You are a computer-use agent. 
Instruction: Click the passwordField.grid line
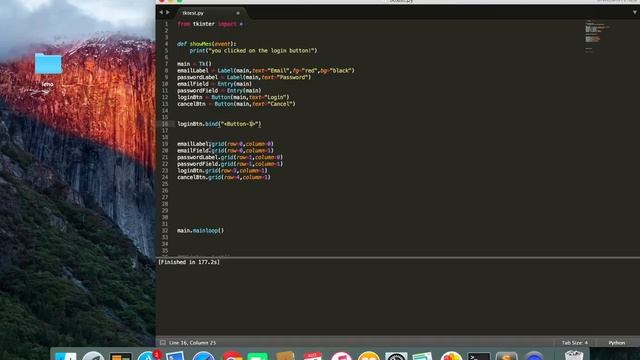point(230,164)
